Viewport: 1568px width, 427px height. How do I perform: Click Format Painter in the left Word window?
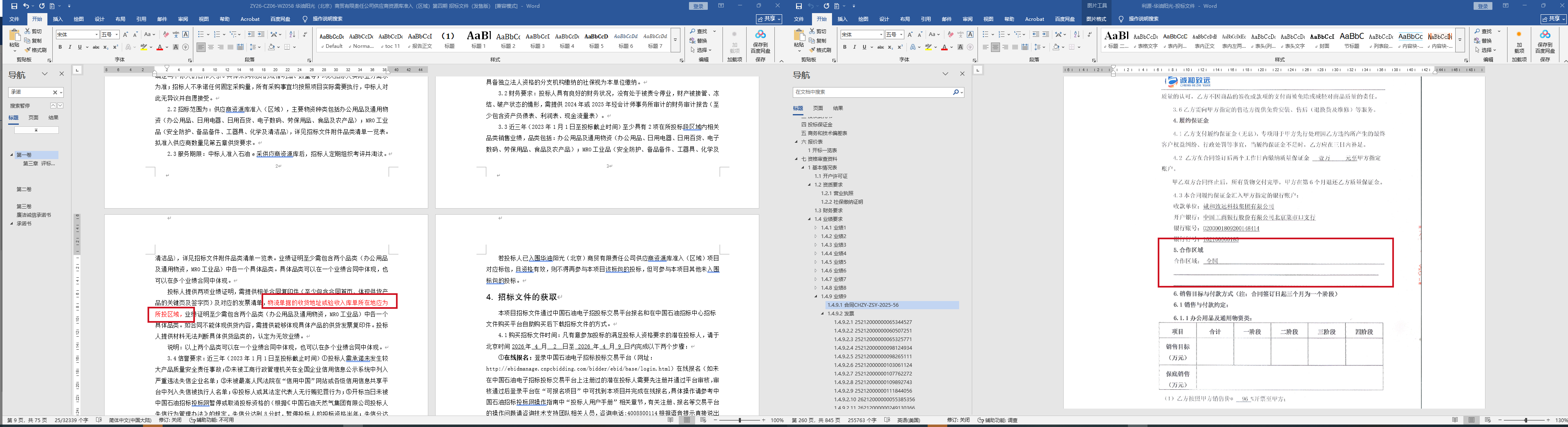coord(35,50)
